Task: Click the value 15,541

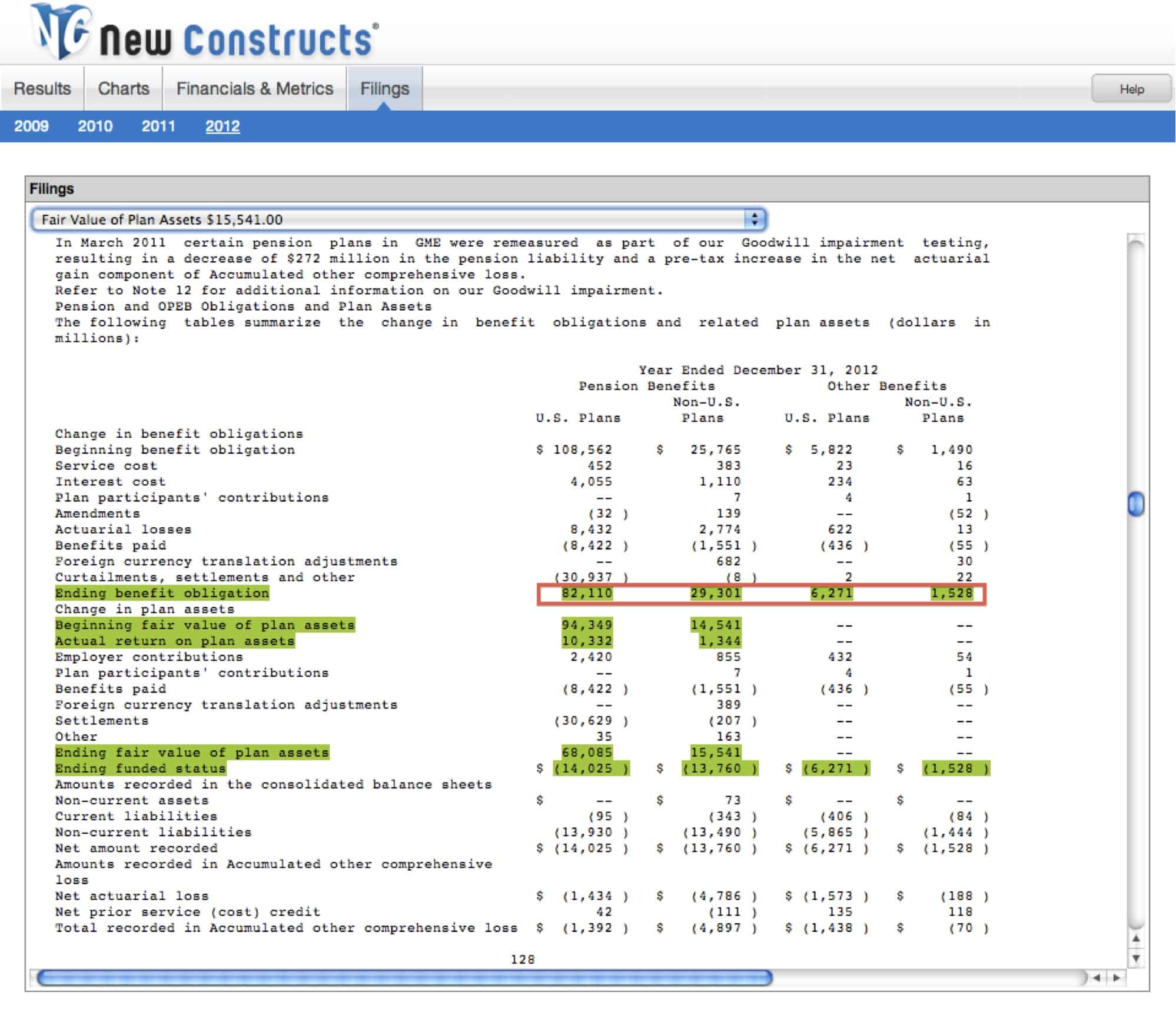Action: click(x=716, y=753)
